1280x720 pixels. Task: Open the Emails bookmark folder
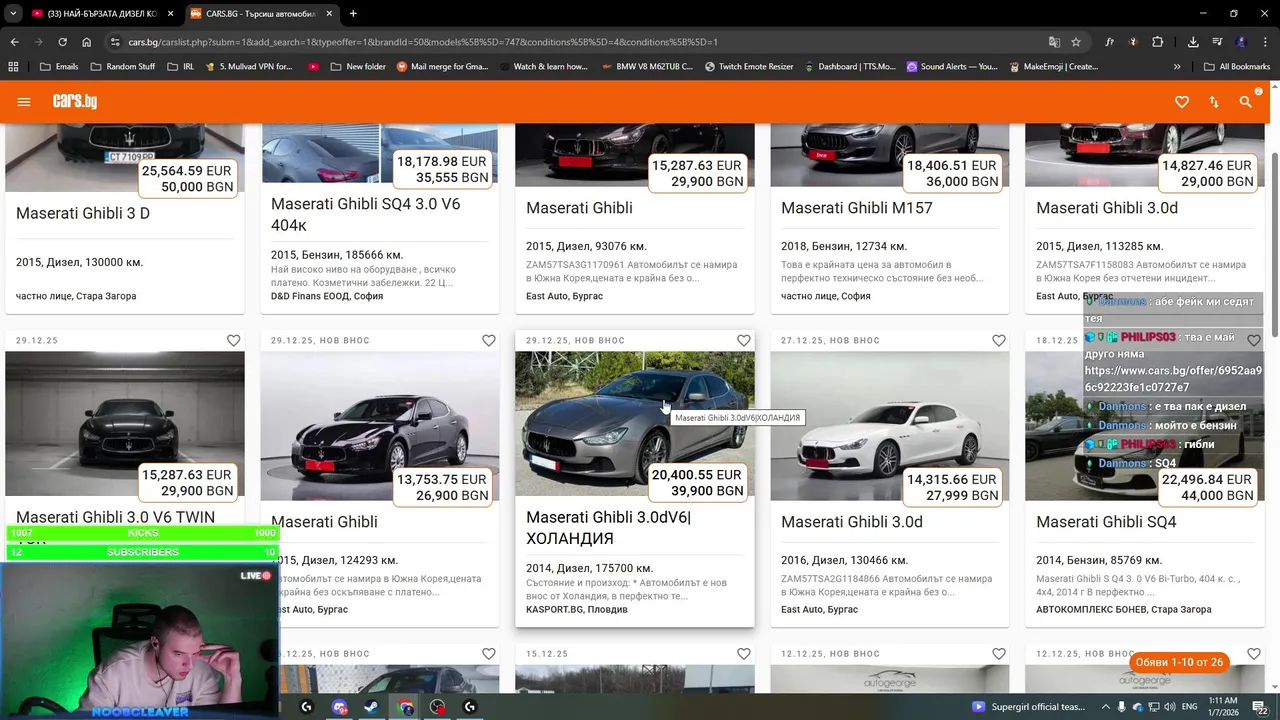pos(59,67)
